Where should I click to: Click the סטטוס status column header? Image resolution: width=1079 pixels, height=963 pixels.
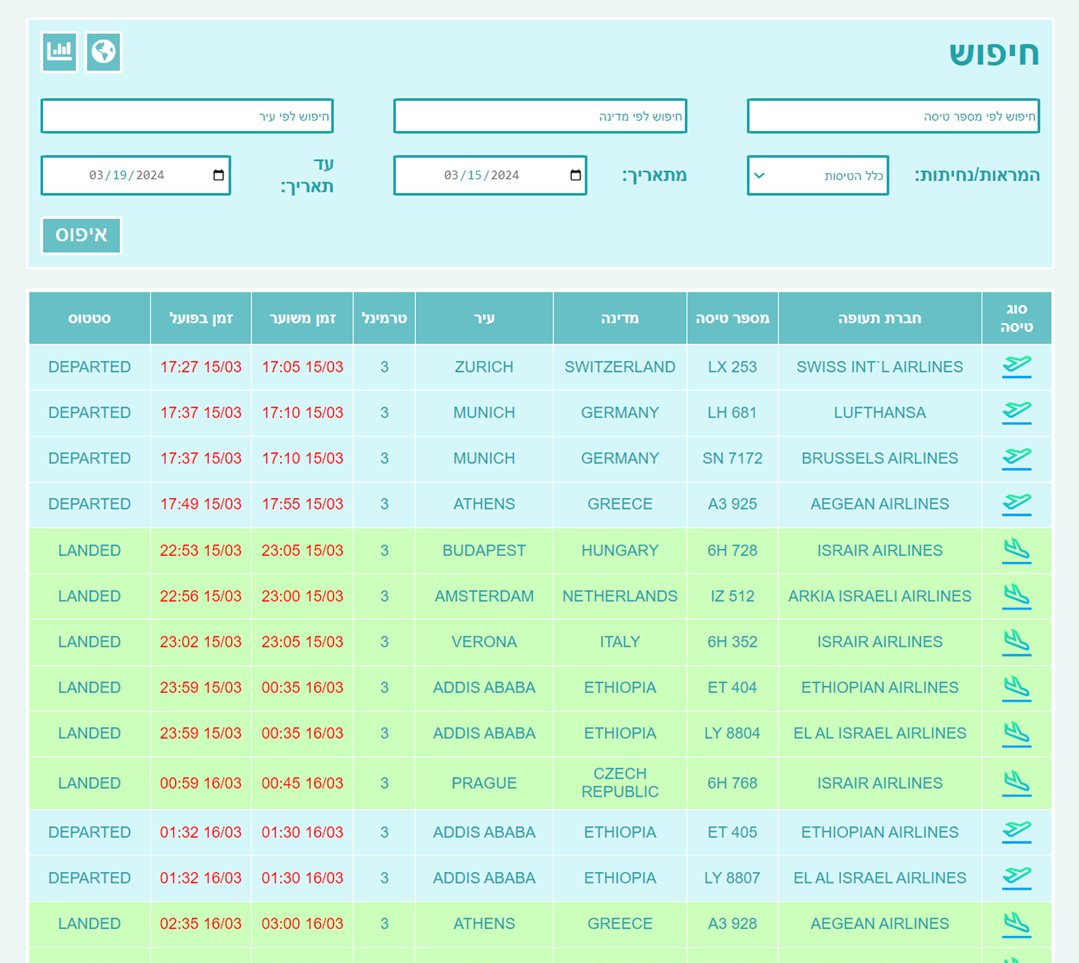(89, 318)
